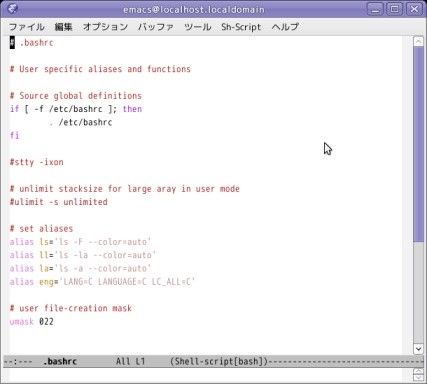Click the editor vertical scrollbar thumb
The image size is (427, 384).
418,144
